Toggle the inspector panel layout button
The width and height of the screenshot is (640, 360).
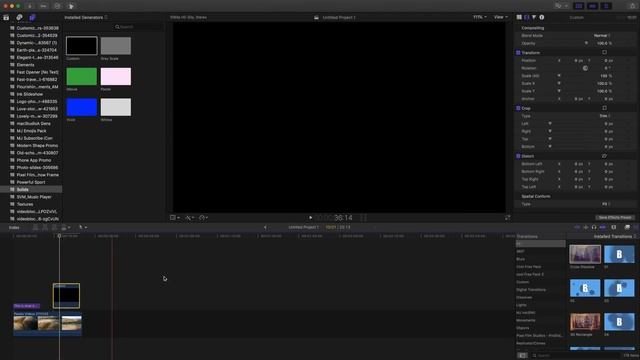point(607,6)
